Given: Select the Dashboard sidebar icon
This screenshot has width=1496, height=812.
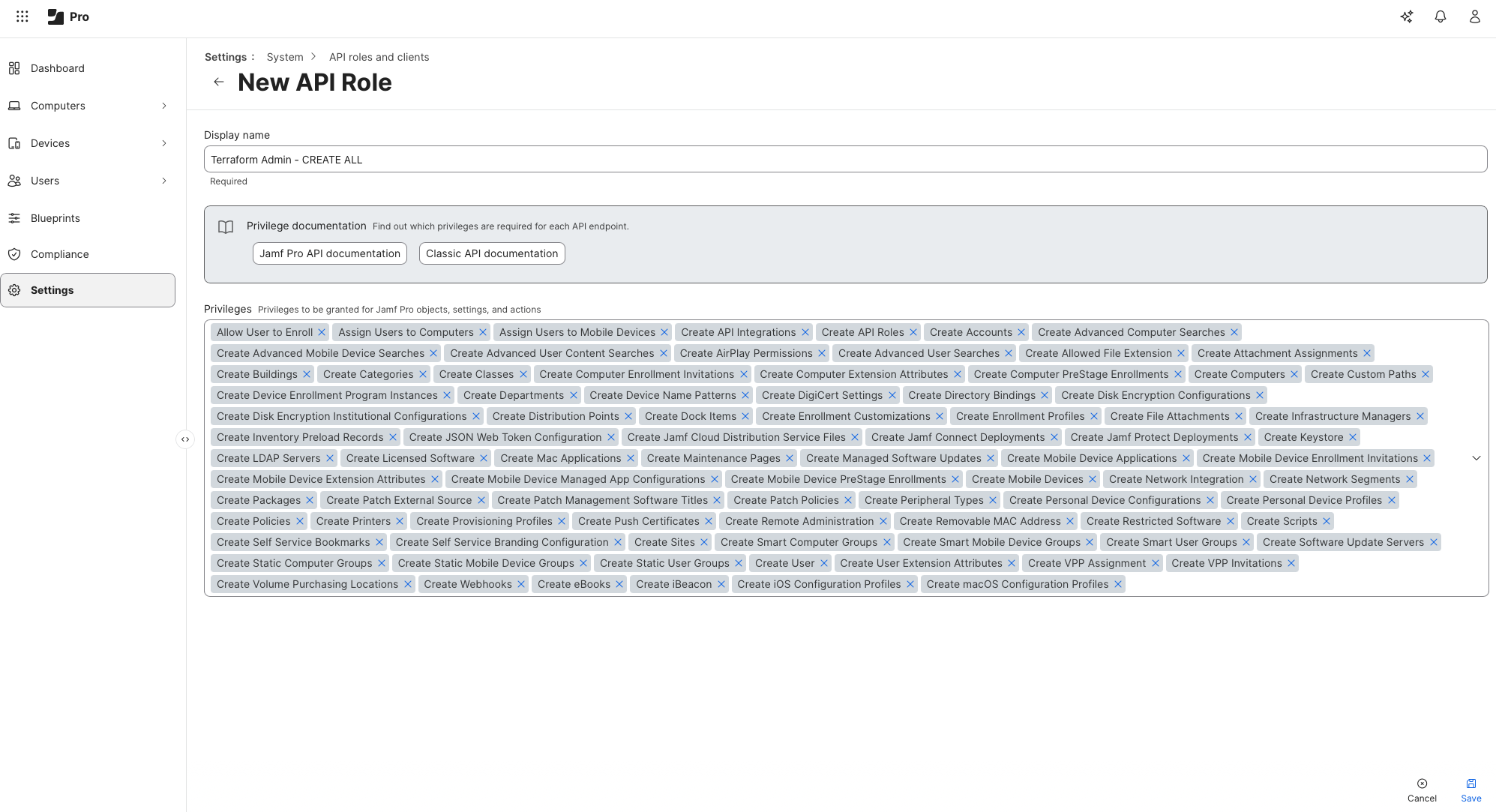Looking at the screenshot, I should 14,68.
